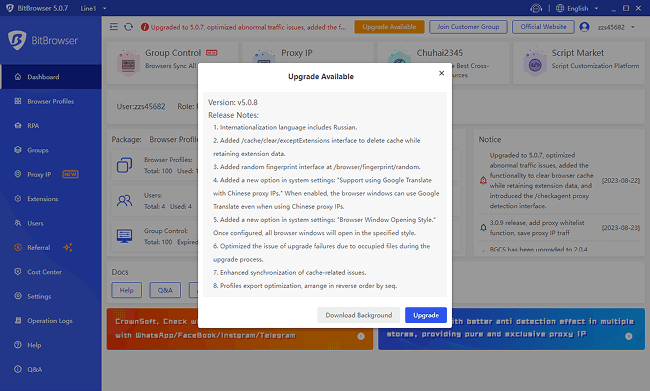Screen dimensions: 650x391
Task: Click the refresh icon in top bar
Action: click(x=129, y=27)
